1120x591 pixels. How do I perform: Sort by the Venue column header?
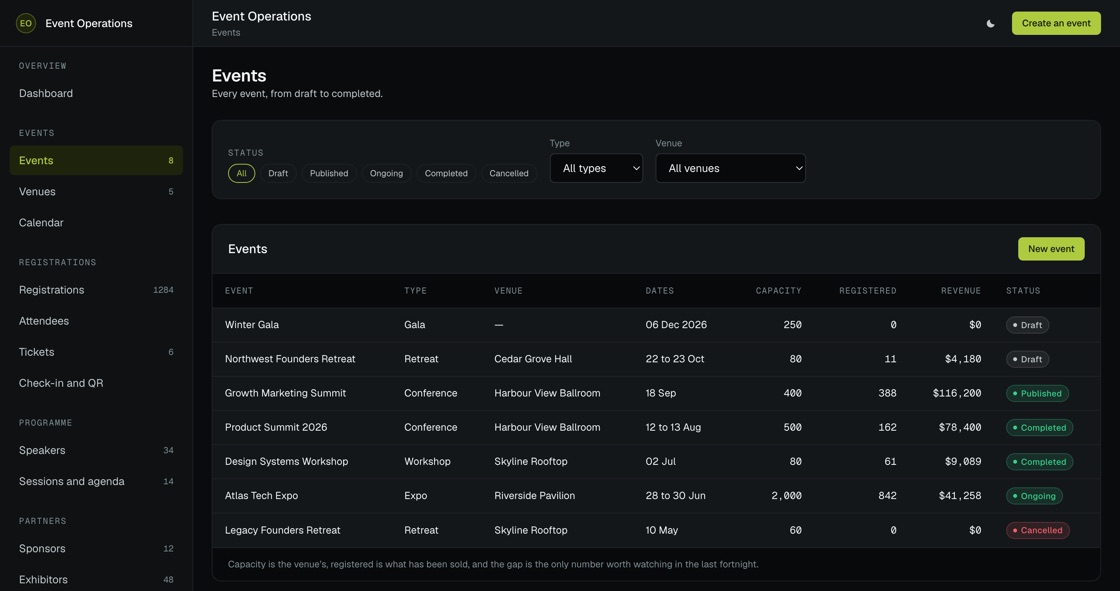[508, 291]
